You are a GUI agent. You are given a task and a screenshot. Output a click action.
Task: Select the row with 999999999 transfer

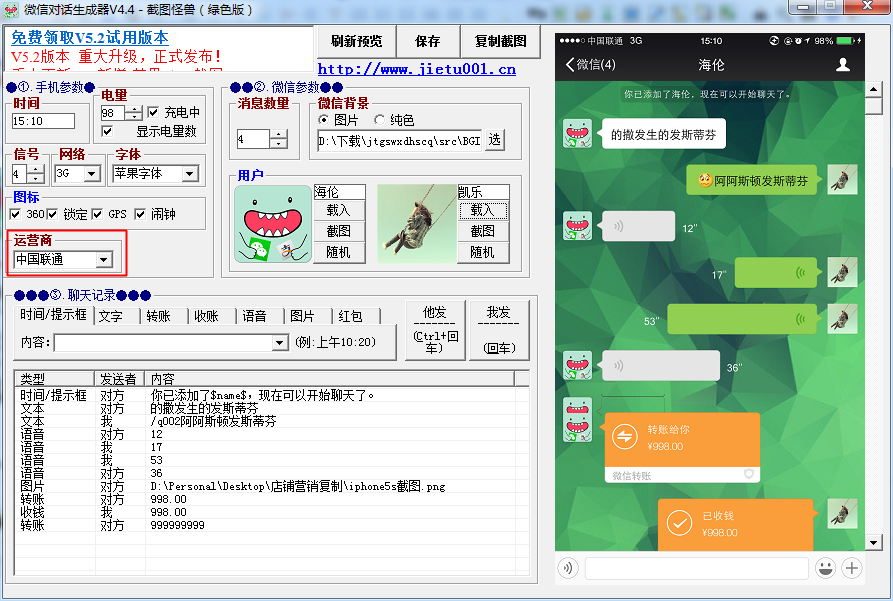click(x=272, y=525)
